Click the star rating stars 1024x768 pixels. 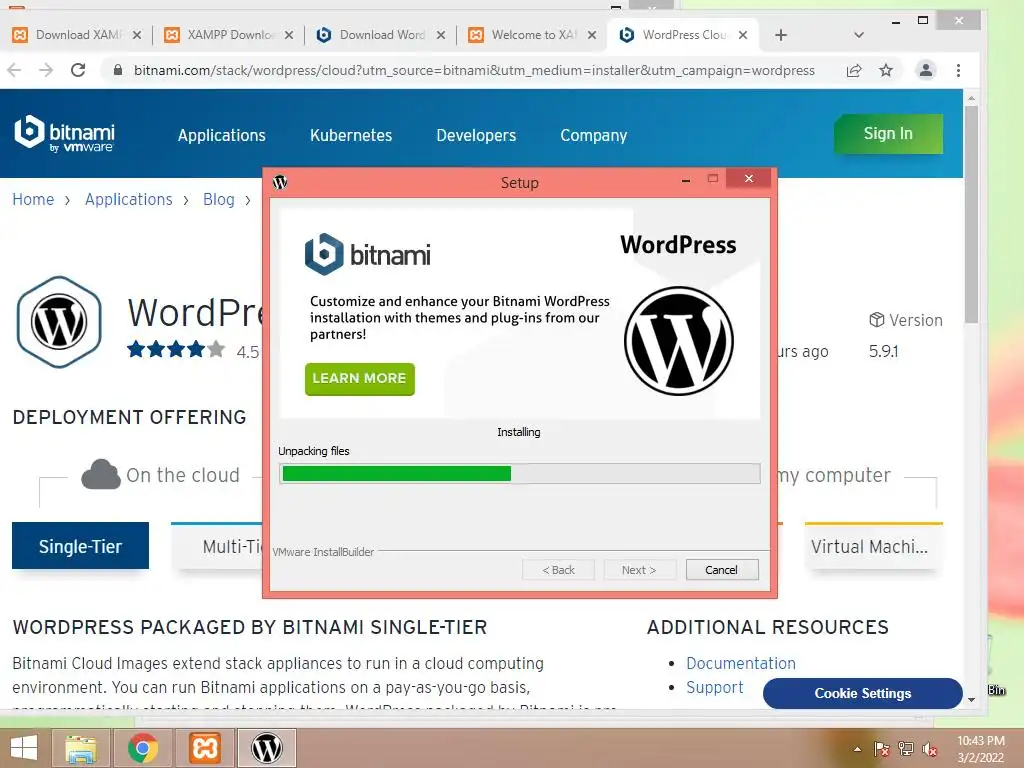pyautogui.click(x=176, y=349)
